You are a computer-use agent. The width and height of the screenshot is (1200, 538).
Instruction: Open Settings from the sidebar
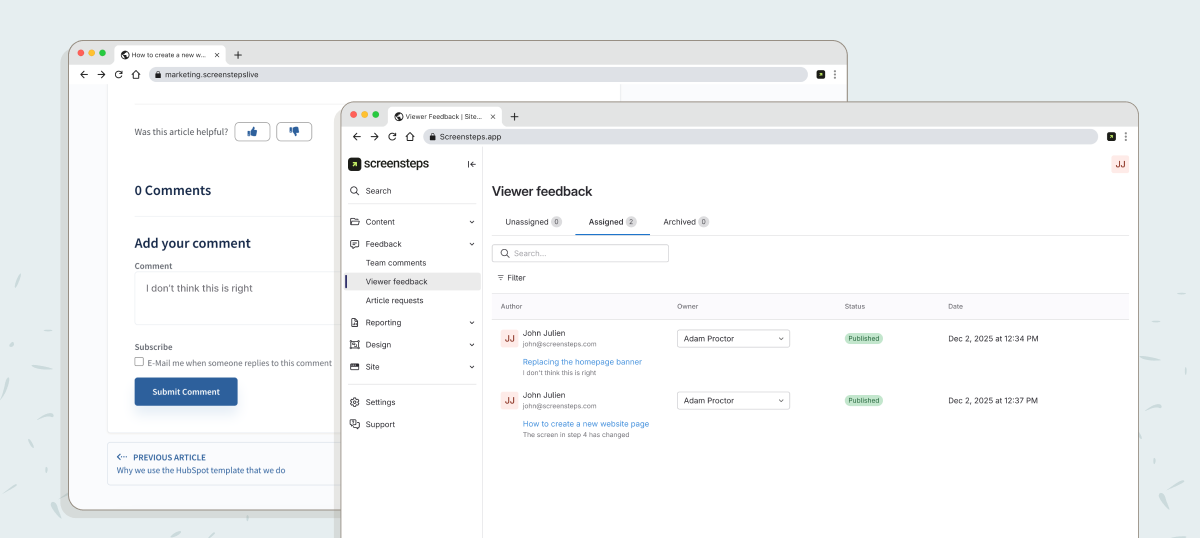[x=380, y=402]
